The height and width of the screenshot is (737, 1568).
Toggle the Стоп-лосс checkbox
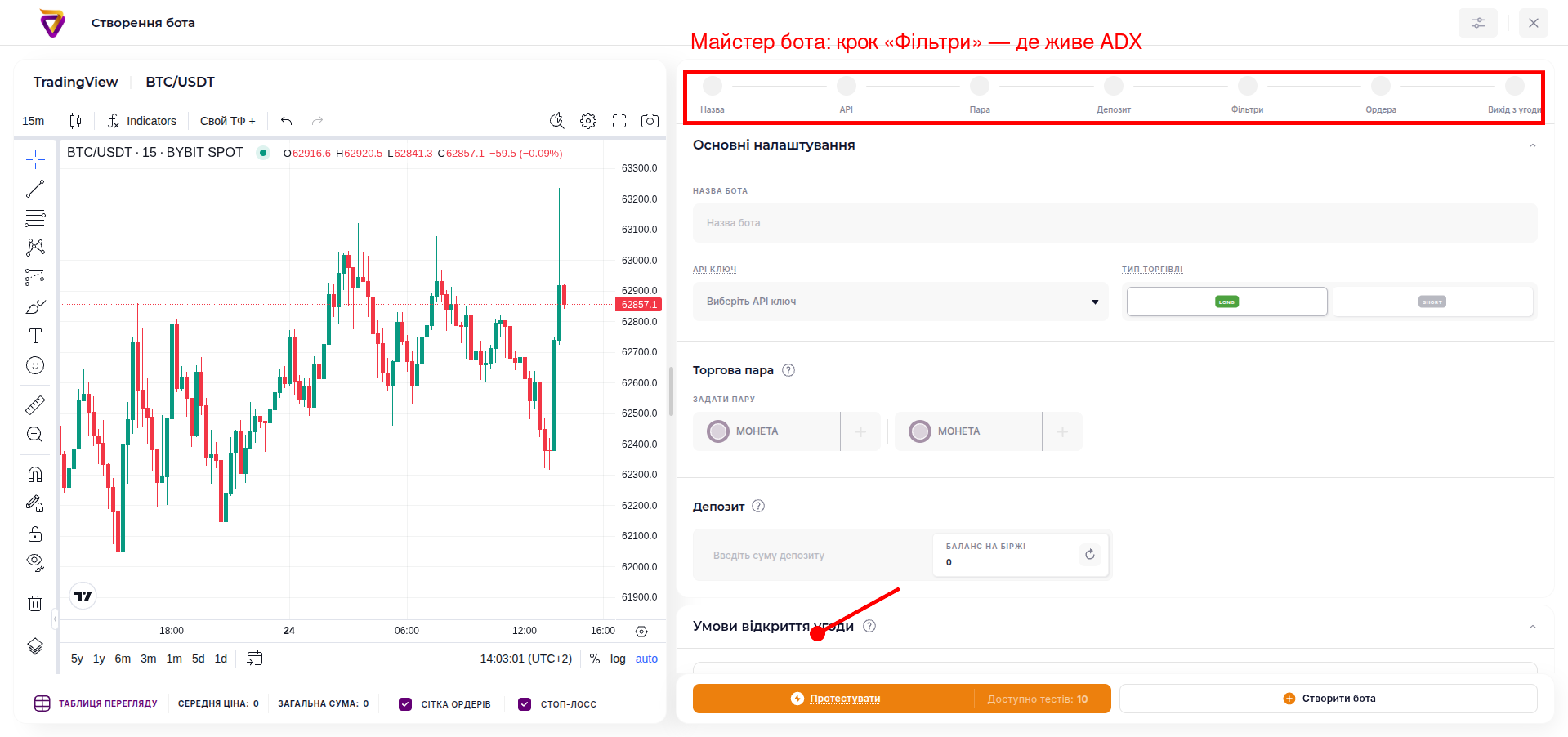525,703
